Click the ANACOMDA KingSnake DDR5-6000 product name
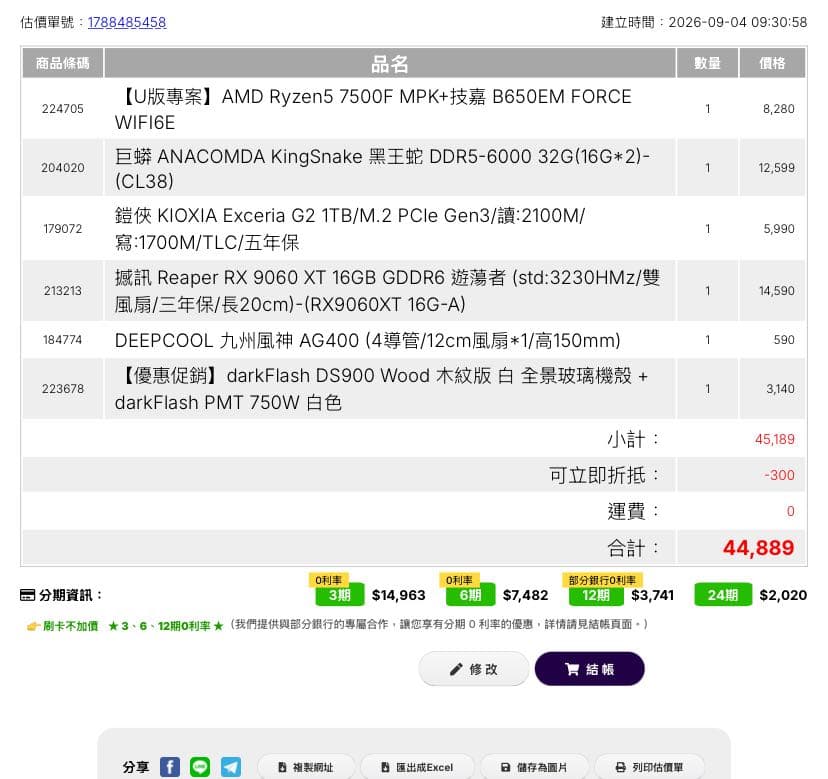Viewport: 828px width, 779px height. pos(382,168)
